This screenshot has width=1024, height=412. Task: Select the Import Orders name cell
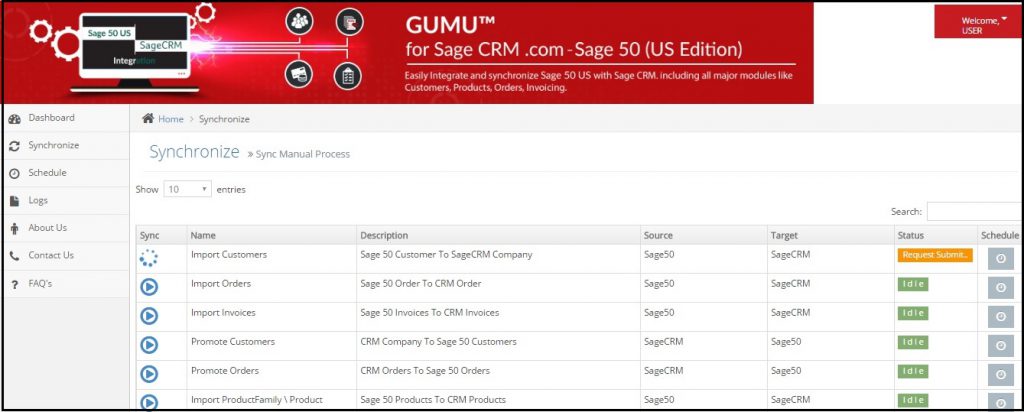[272, 287]
